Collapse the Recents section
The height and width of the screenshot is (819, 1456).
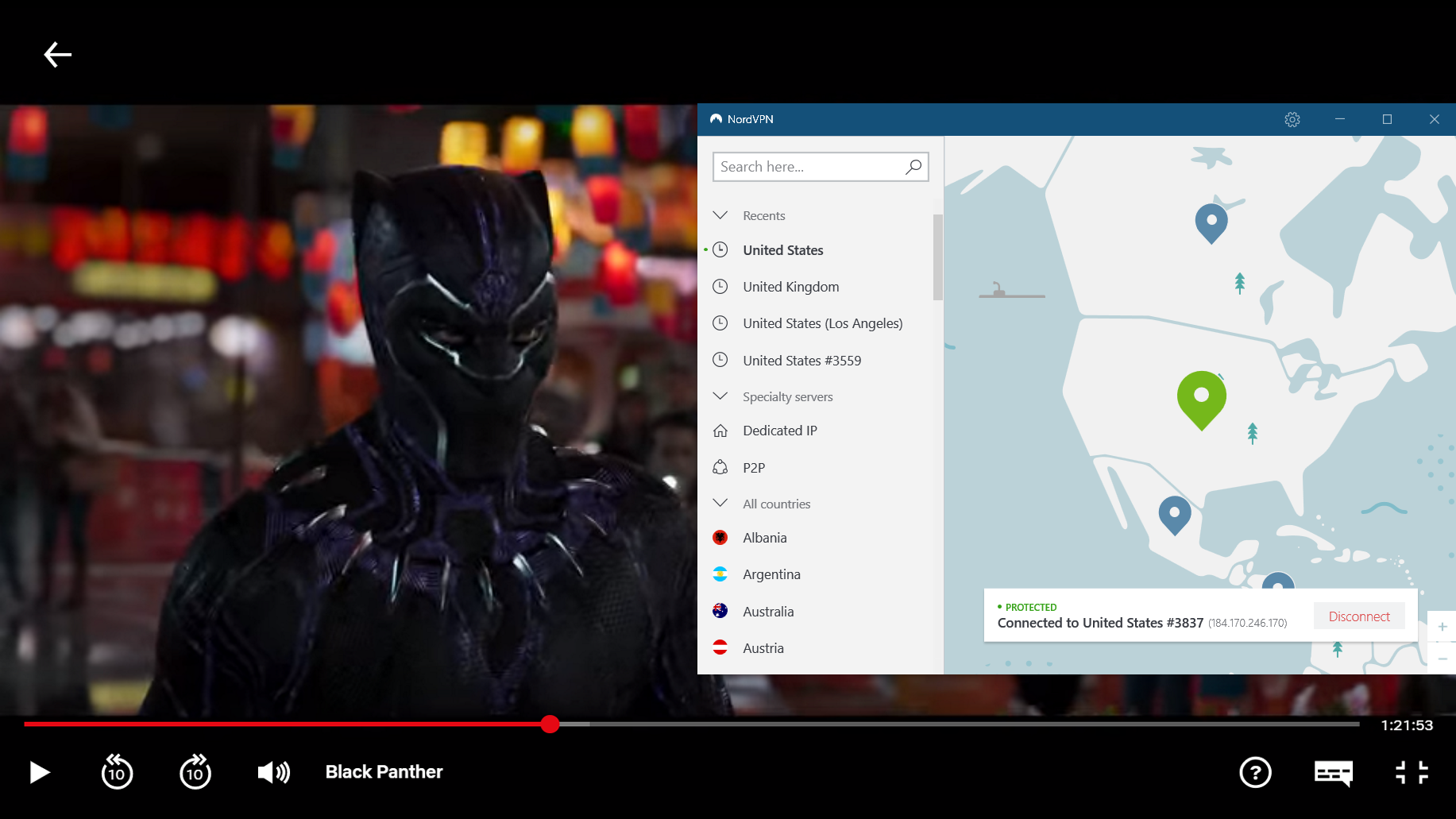tap(720, 215)
